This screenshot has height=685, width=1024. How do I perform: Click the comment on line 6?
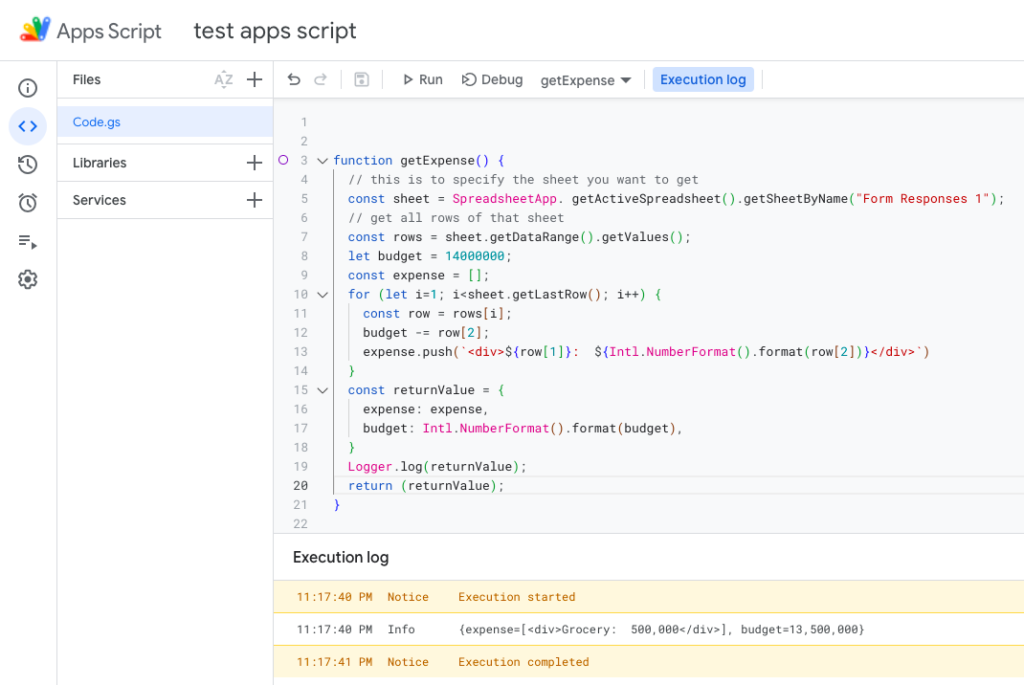pyautogui.click(x=456, y=217)
